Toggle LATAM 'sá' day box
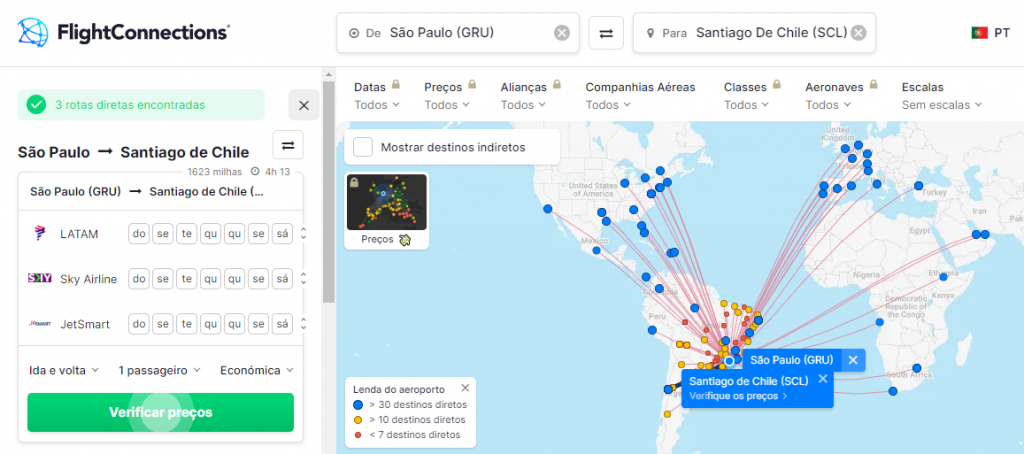The height and width of the screenshot is (454, 1024). (282, 234)
